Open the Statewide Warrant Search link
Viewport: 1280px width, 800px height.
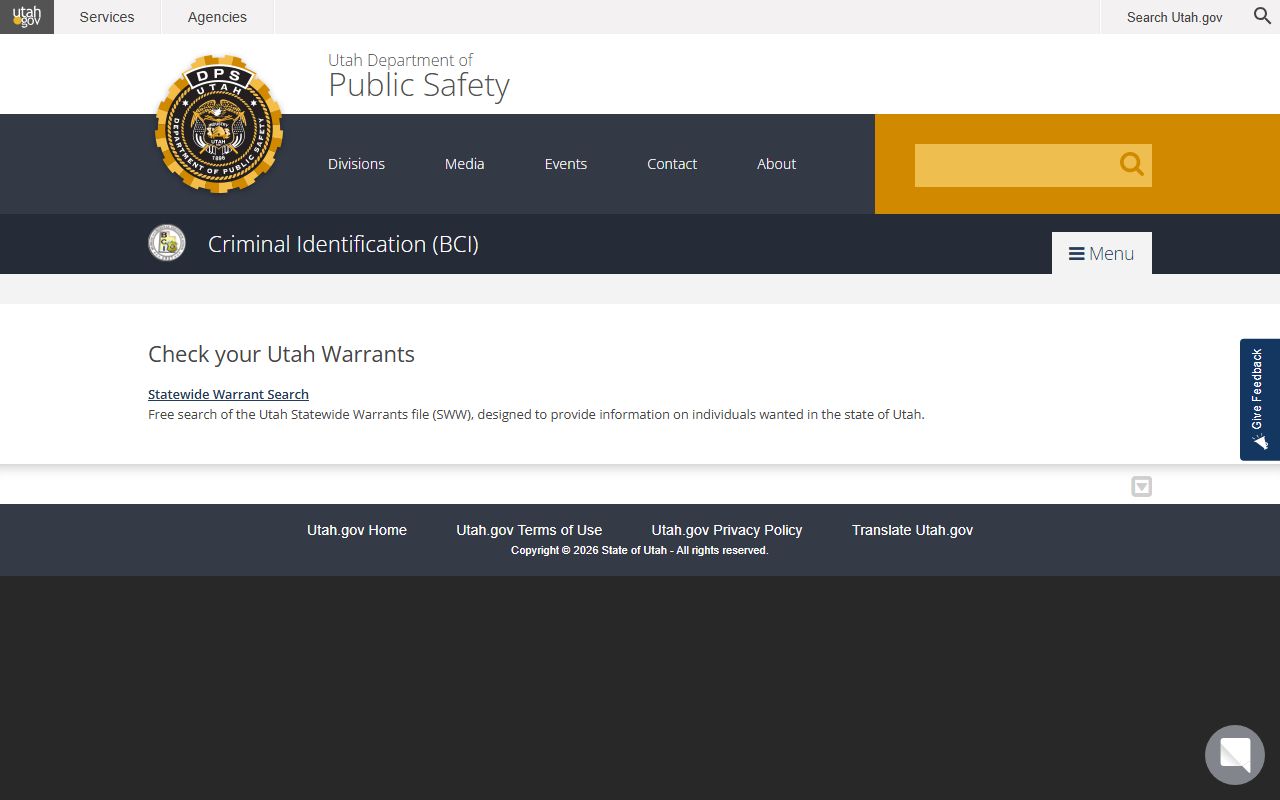228,394
